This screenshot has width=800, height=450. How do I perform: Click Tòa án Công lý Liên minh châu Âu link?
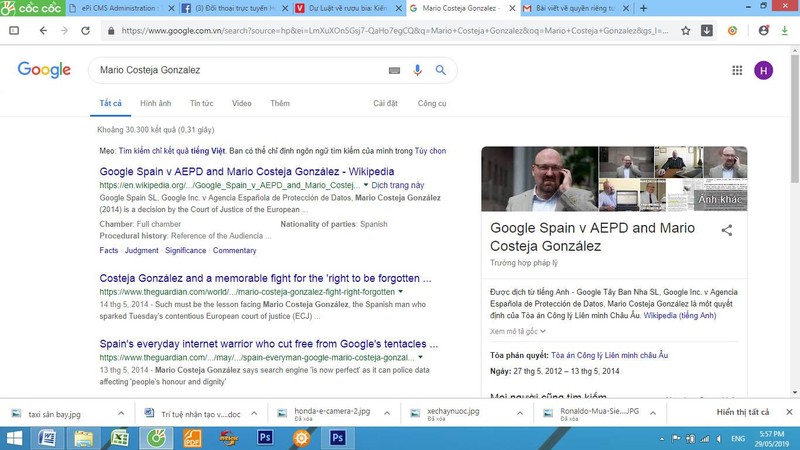point(609,355)
